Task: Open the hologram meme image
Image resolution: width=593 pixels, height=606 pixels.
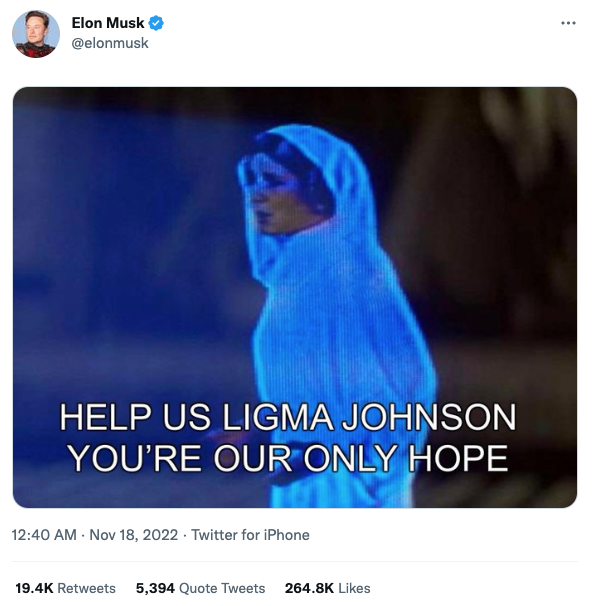Action: pyautogui.click(x=295, y=297)
